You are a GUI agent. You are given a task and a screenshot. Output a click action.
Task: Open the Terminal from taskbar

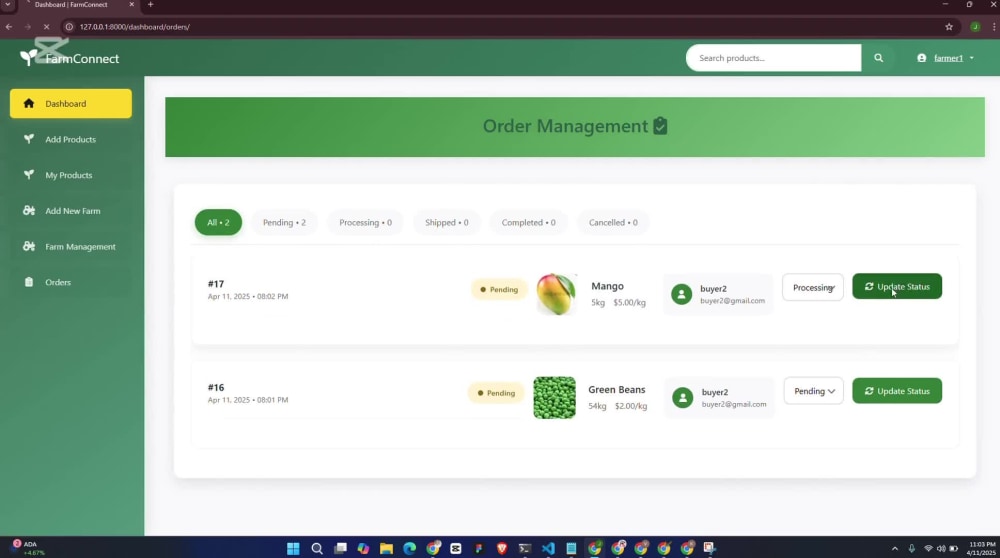(x=525, y=548)
